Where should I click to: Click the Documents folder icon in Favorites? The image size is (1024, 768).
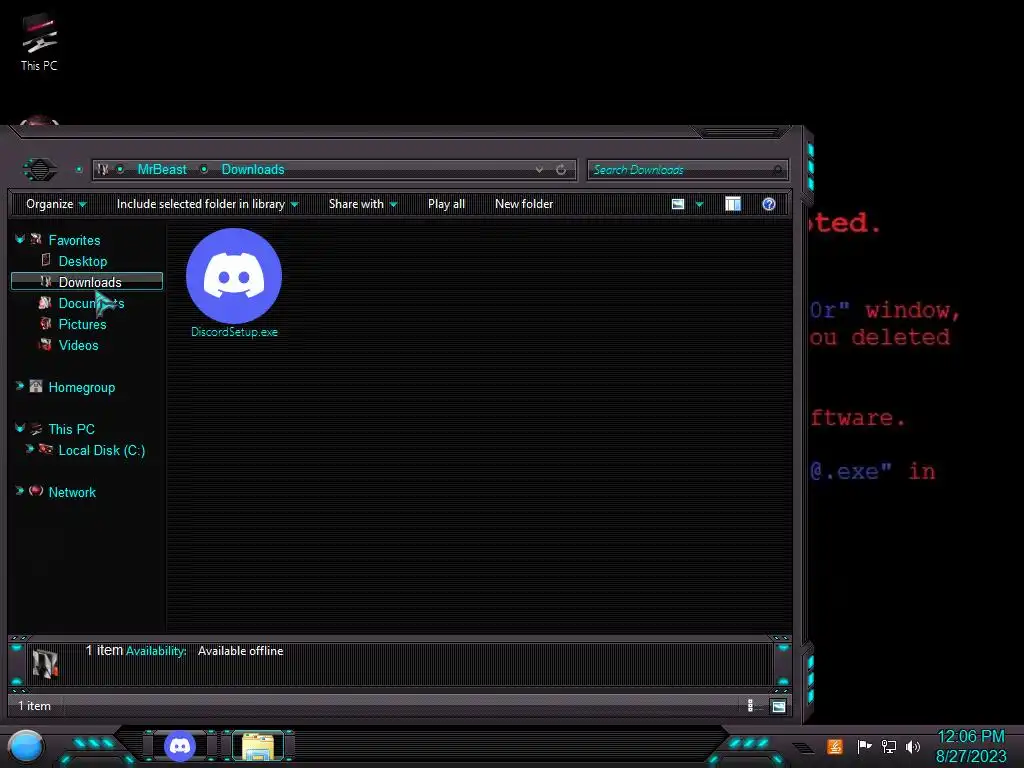click(x=45, y=303)
